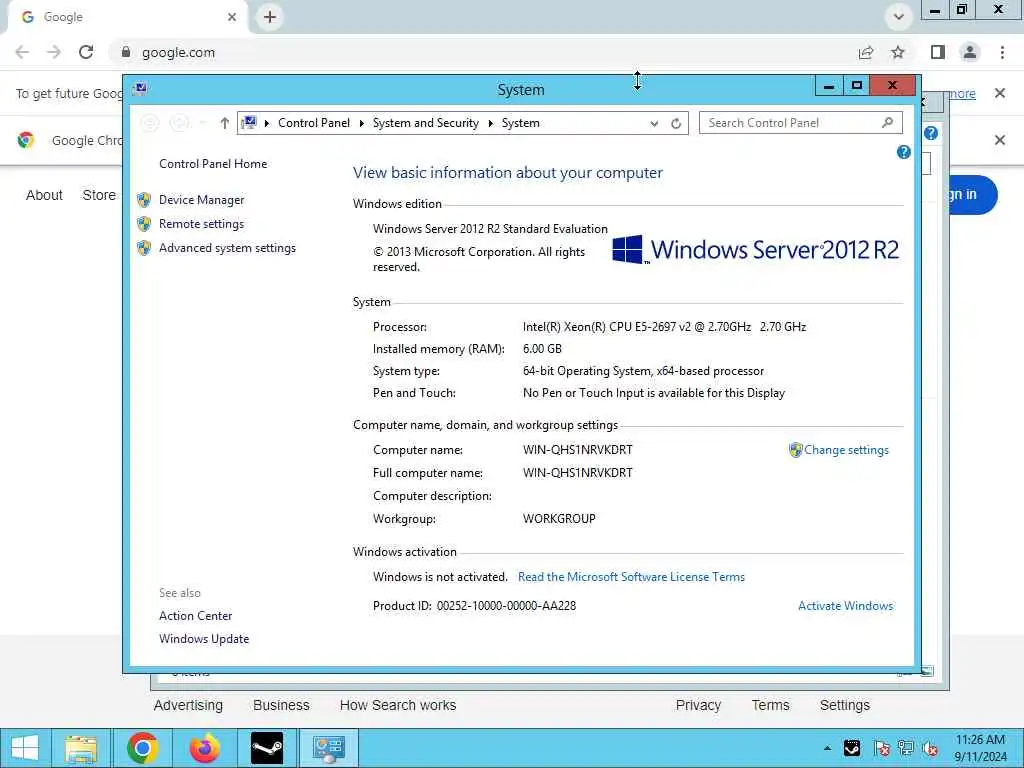This screenshot has height=768, width=1024.
Task: Open Chrome tab search dropdown
Action: (899, 17)
